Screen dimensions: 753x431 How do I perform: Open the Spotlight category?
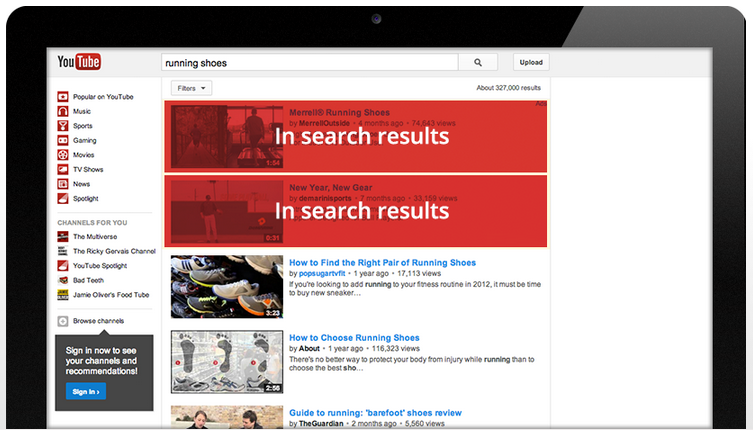tap(85, 198)
